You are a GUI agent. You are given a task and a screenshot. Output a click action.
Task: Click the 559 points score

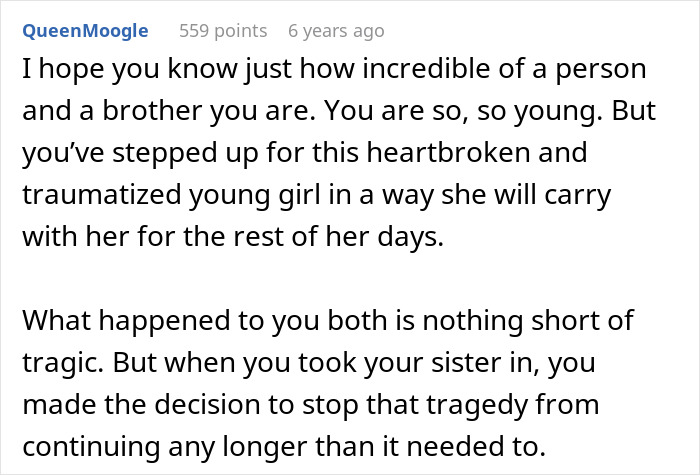pos(223,31)
